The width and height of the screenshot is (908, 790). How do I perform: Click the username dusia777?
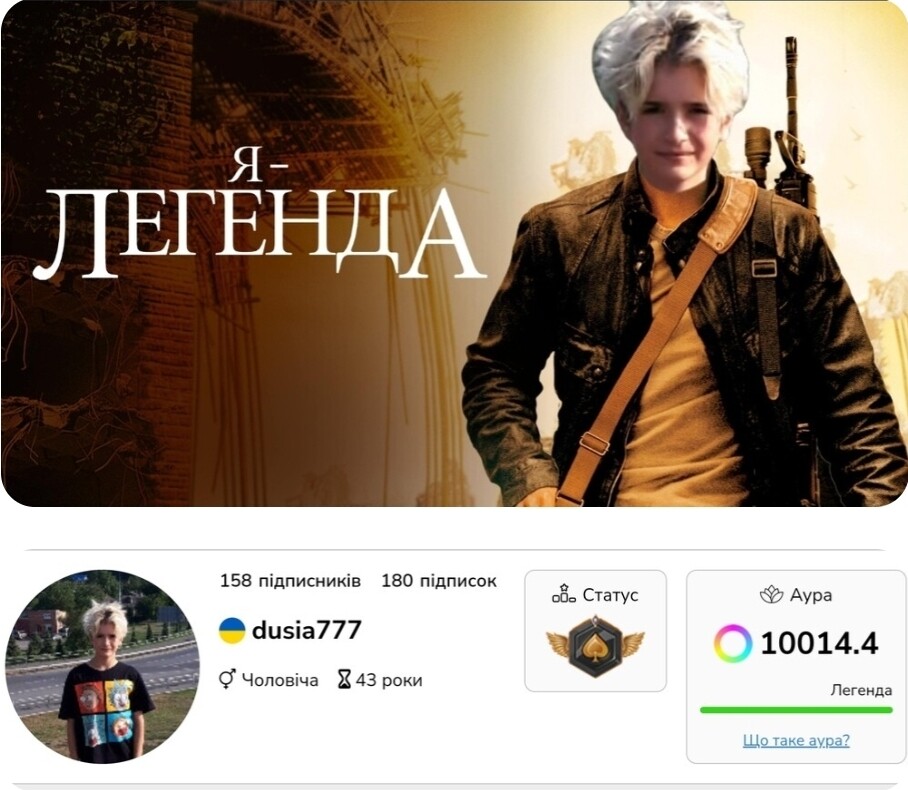(x=307, y=630)
